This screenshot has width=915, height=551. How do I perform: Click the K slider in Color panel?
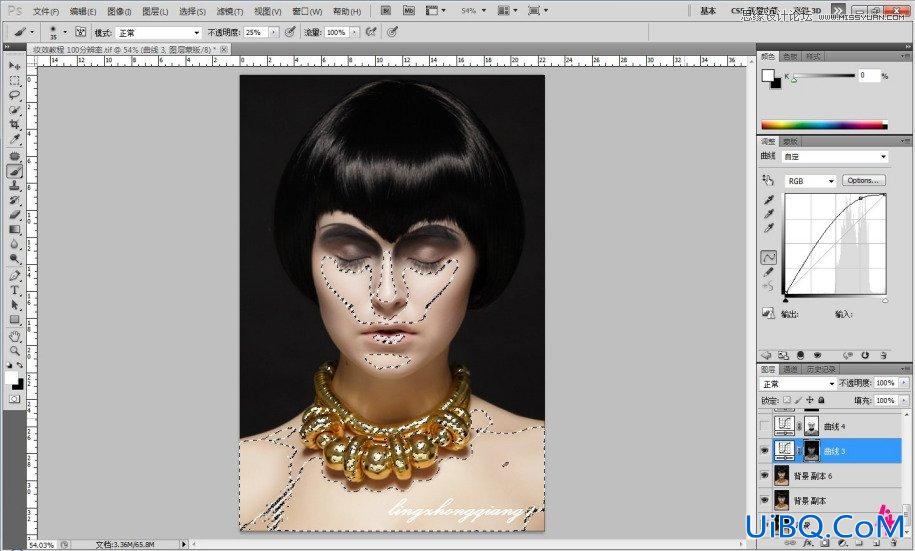tap(823, 76)
